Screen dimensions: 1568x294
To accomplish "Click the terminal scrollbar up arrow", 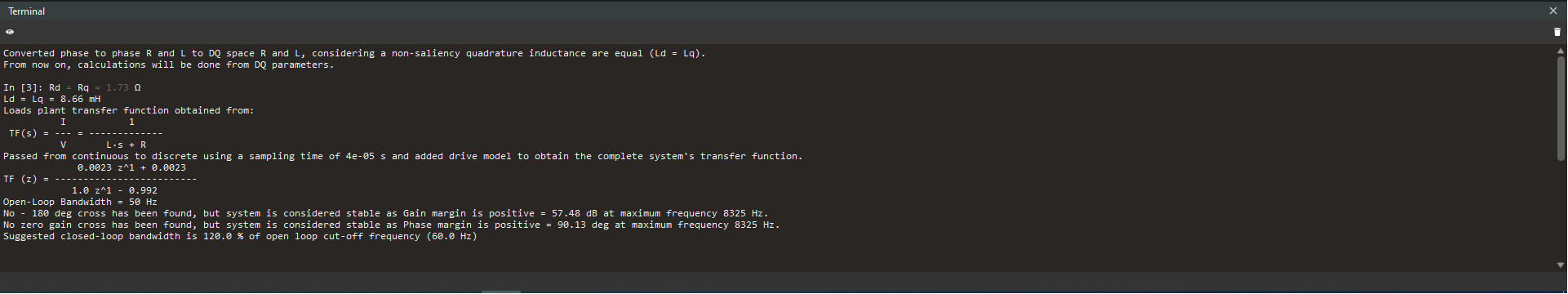I will [1561, 51].
